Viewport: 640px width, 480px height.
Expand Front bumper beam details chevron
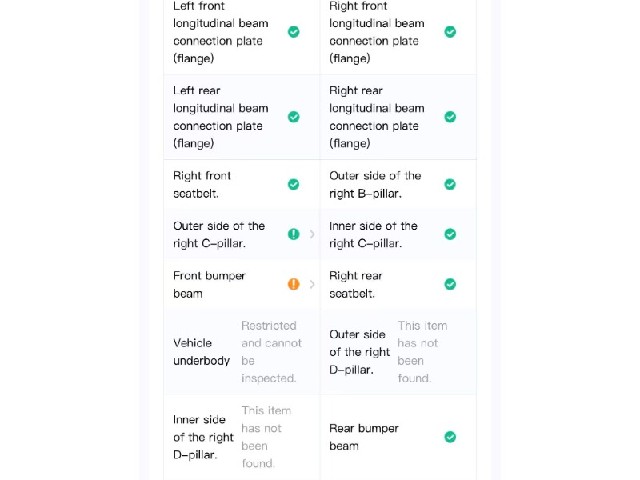[312, 284]
